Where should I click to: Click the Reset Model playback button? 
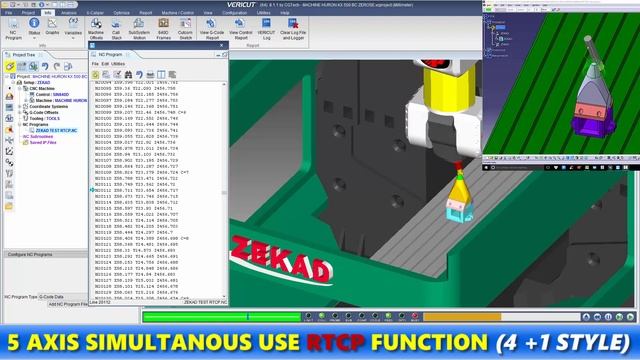coord(587,317)
